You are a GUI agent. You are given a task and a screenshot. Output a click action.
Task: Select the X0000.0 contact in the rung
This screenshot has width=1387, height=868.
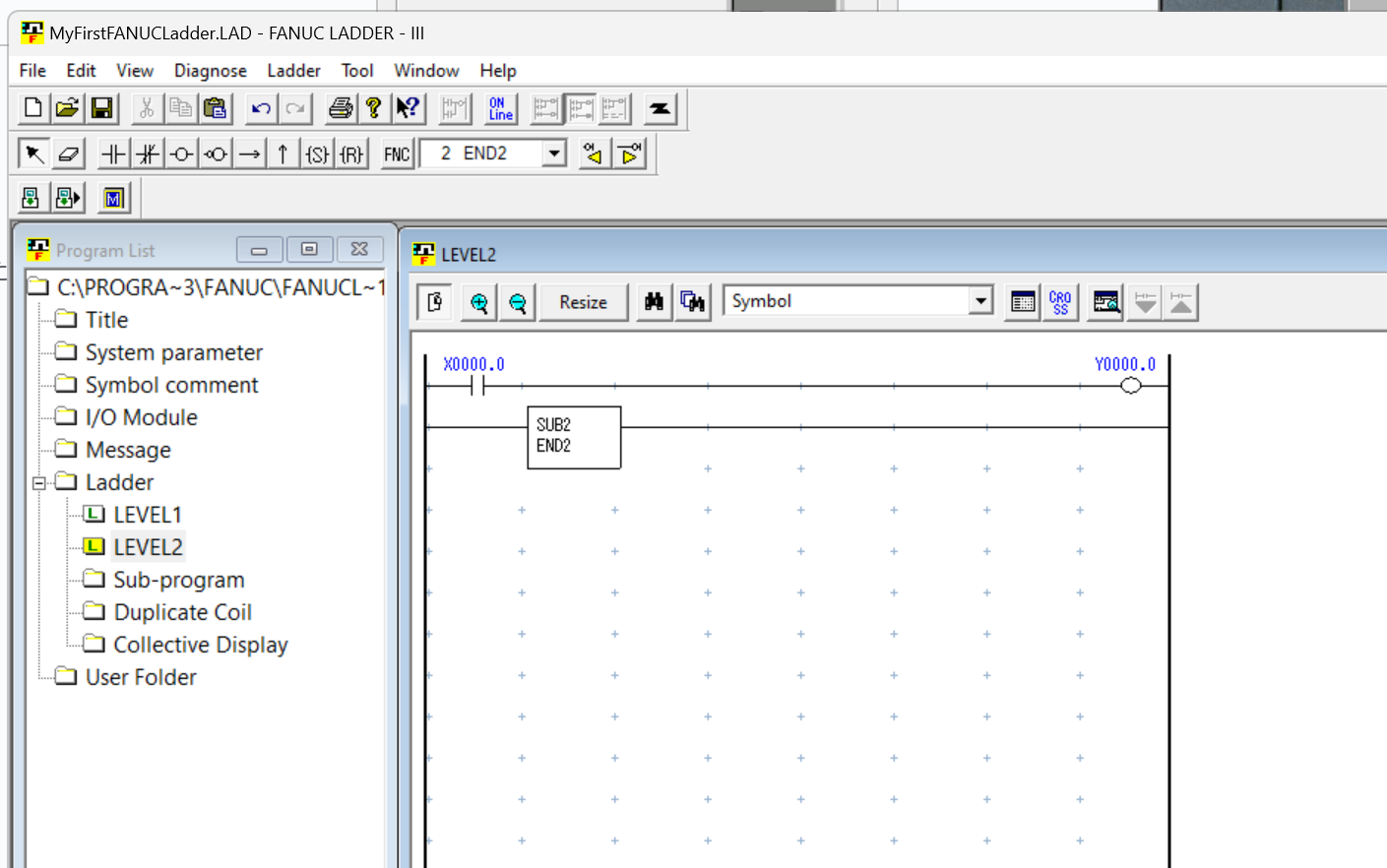point(477,386)
